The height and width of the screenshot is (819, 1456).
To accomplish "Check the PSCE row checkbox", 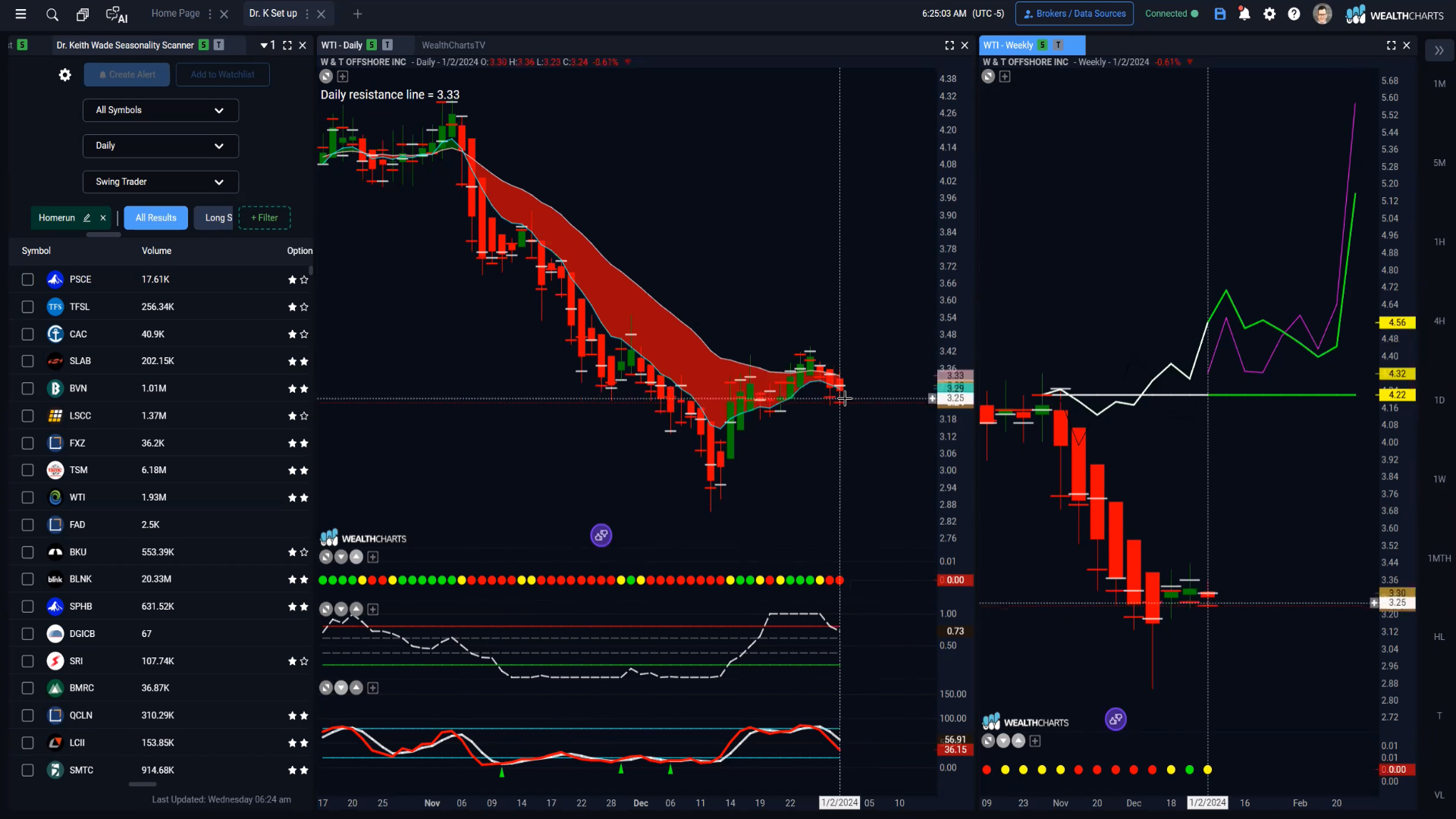I will (x=28, y=280).
